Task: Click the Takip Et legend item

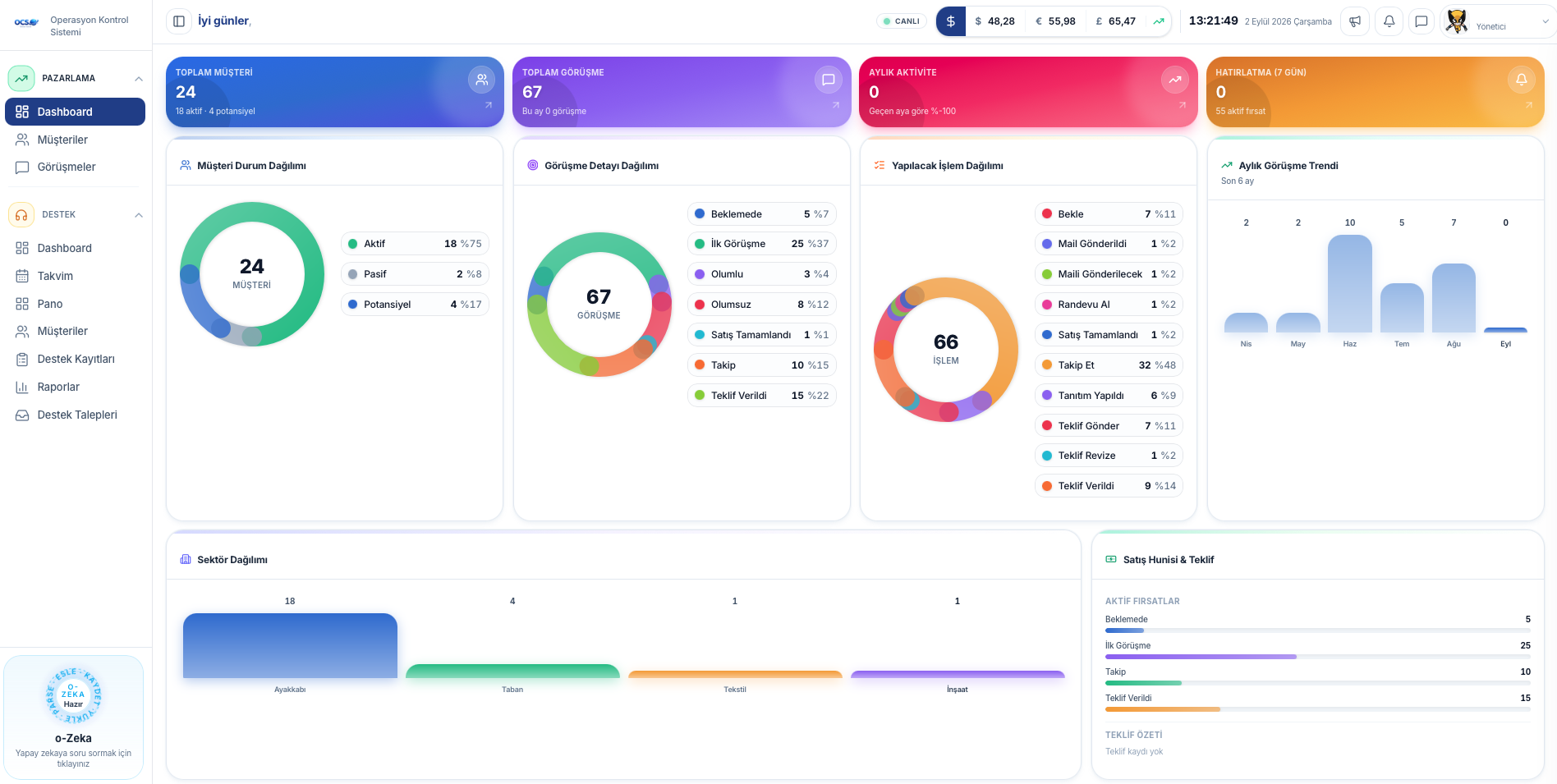Action: (x=1109, y=365)
